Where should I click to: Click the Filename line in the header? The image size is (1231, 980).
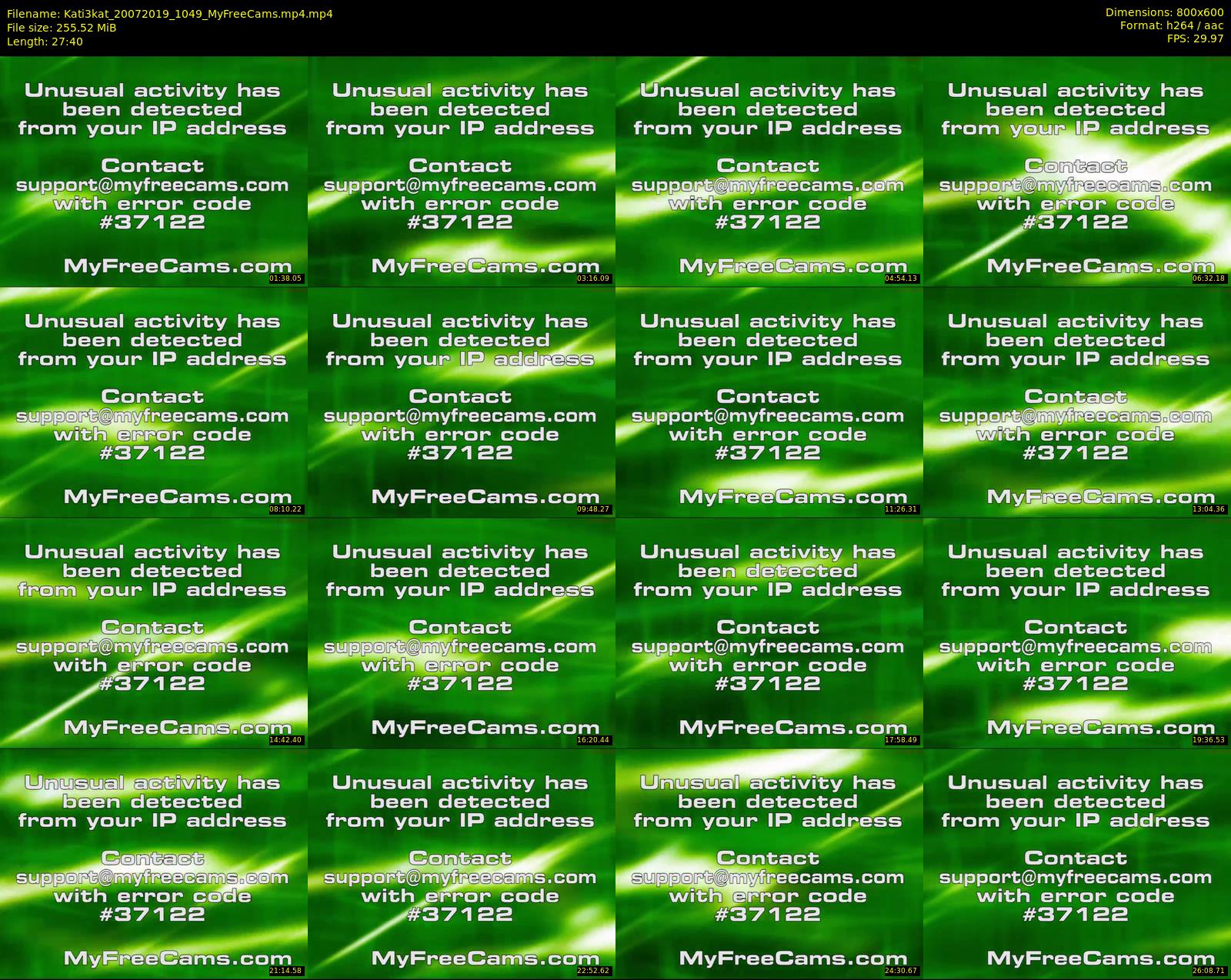point(170,14)
